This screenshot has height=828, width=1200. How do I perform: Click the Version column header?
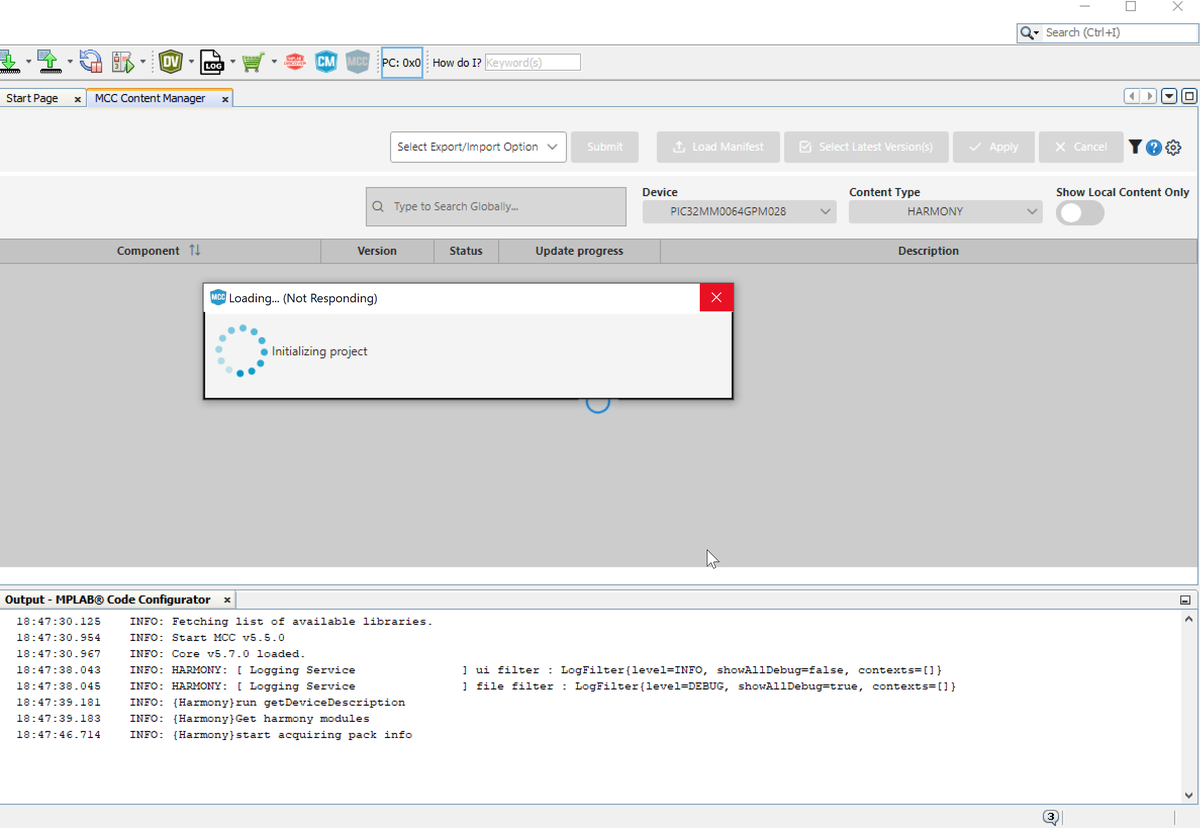pyautogui.click(x=377, y=251)
